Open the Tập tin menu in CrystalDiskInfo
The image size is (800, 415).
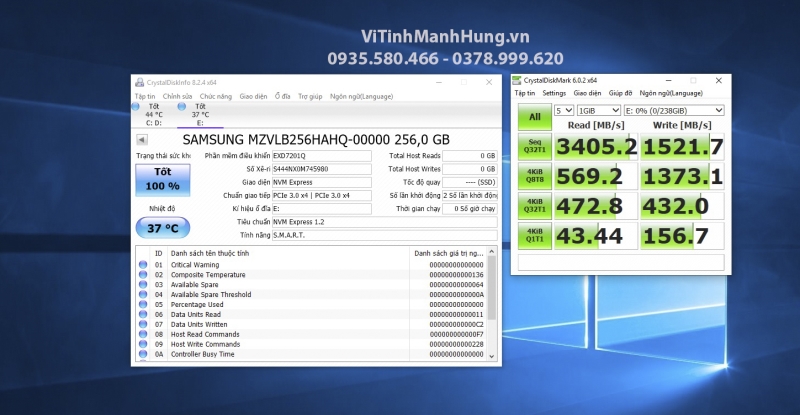(145, 96)
